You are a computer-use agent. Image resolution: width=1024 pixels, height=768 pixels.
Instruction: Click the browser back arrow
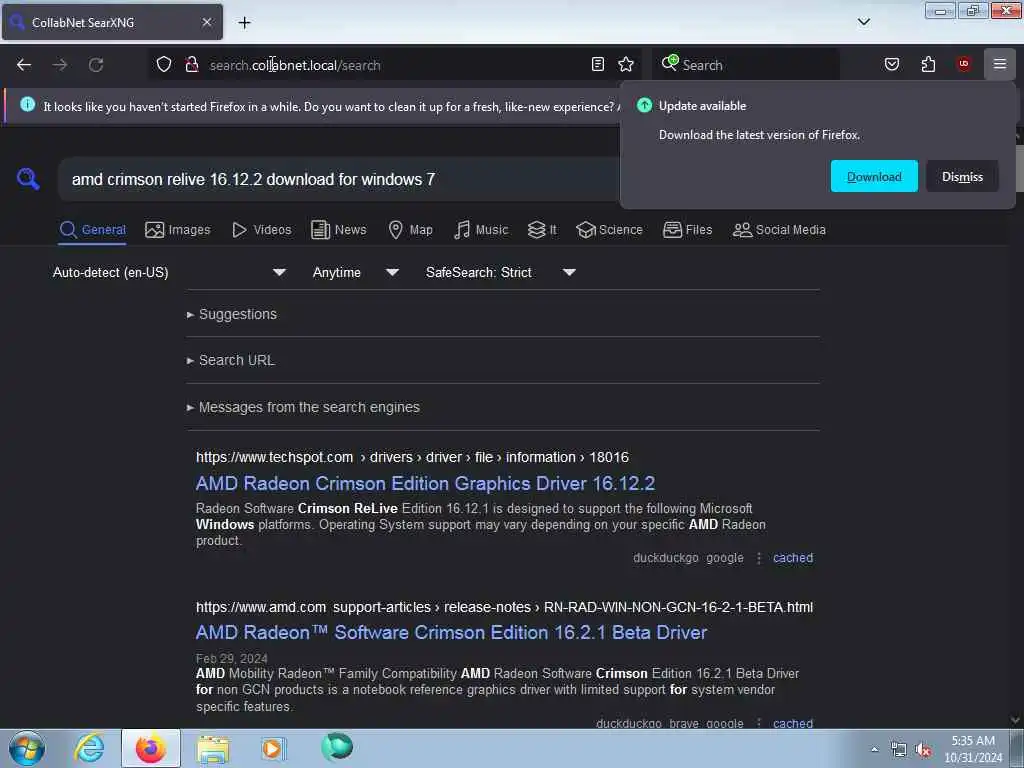(x=24, y=65)
